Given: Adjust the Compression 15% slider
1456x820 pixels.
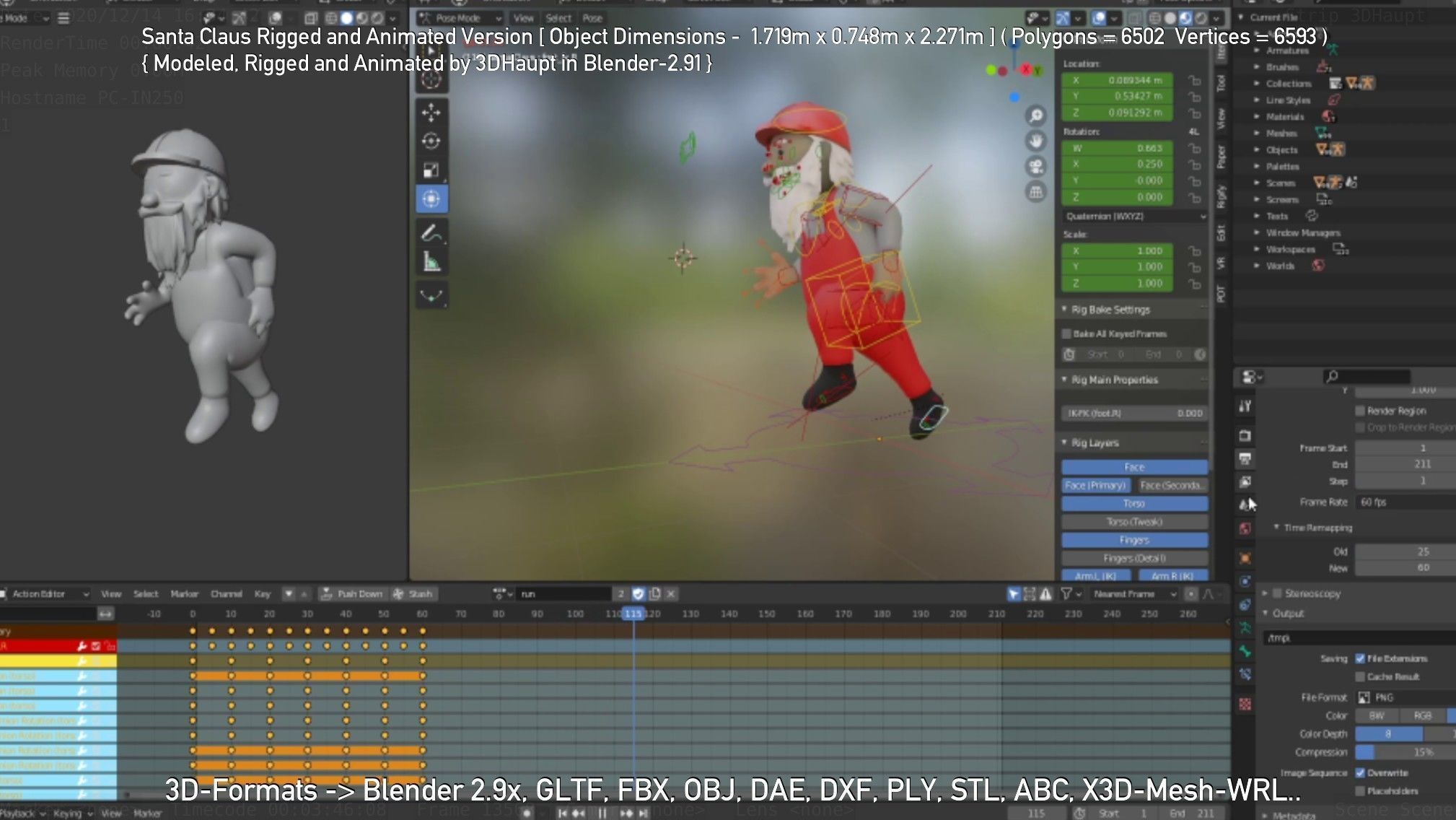Looking at the screenshot, I should pyautogui.click(x=1405, y=752).
